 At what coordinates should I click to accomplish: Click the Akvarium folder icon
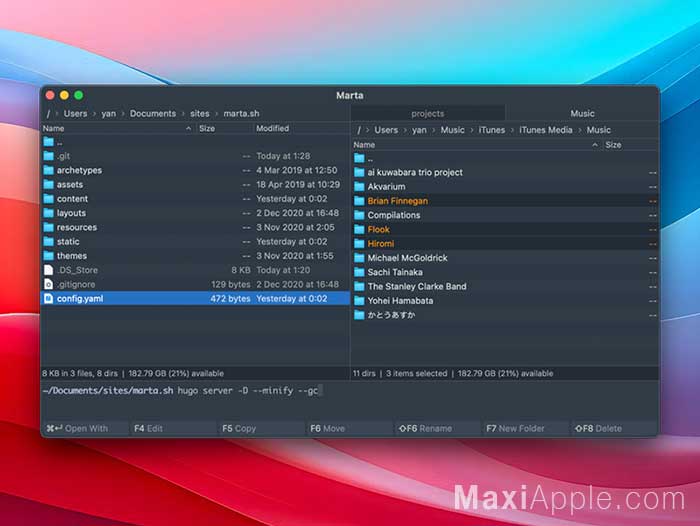coord(359,187)
